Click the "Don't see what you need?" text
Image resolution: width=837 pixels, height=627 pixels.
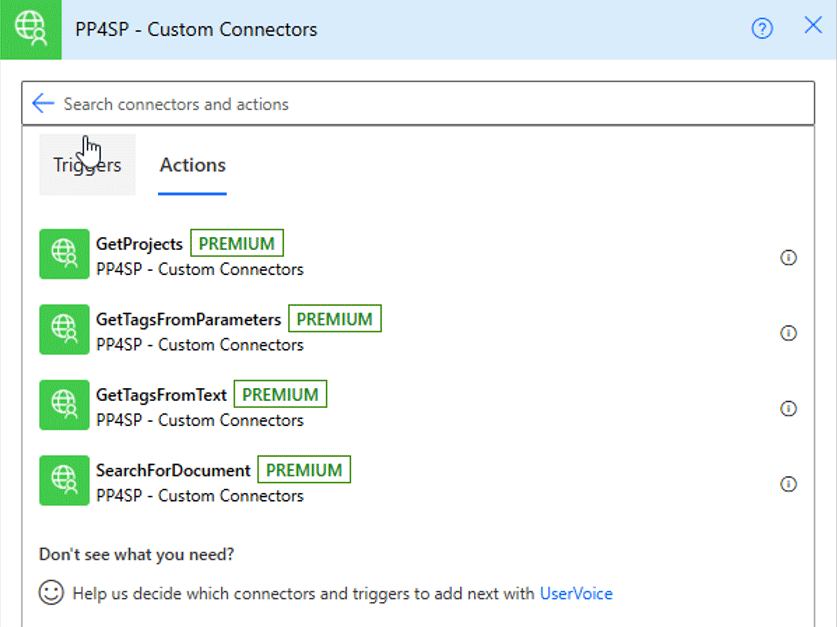(x=136, y=554)
